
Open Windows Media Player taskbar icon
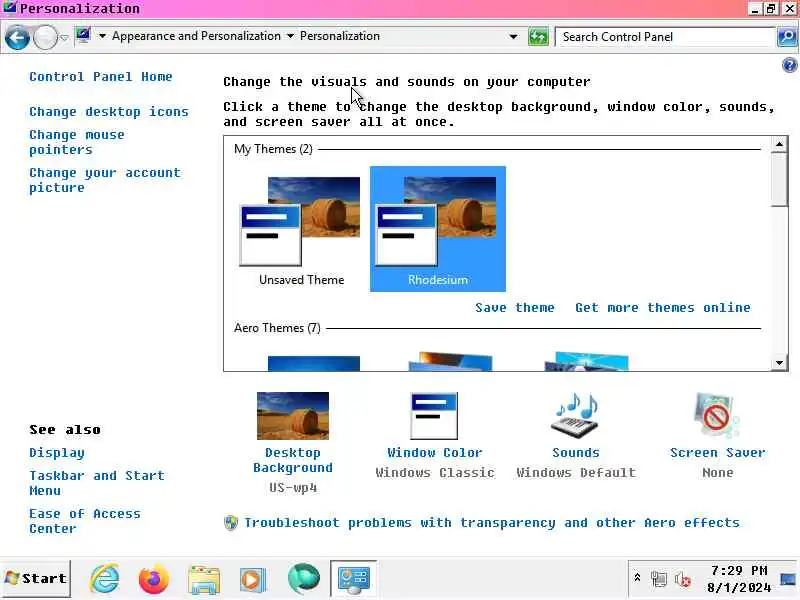(253, 580)
